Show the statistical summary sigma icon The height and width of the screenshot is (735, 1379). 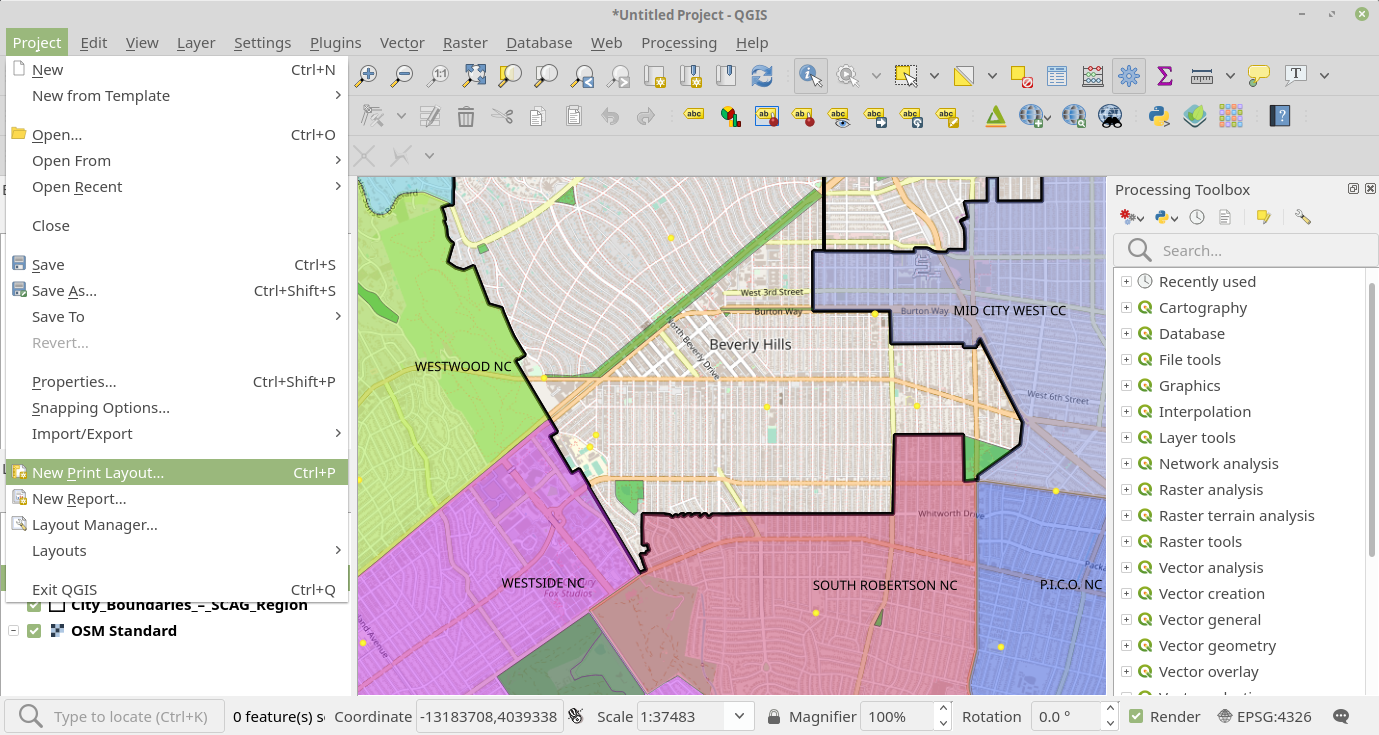coord(1164,75)
